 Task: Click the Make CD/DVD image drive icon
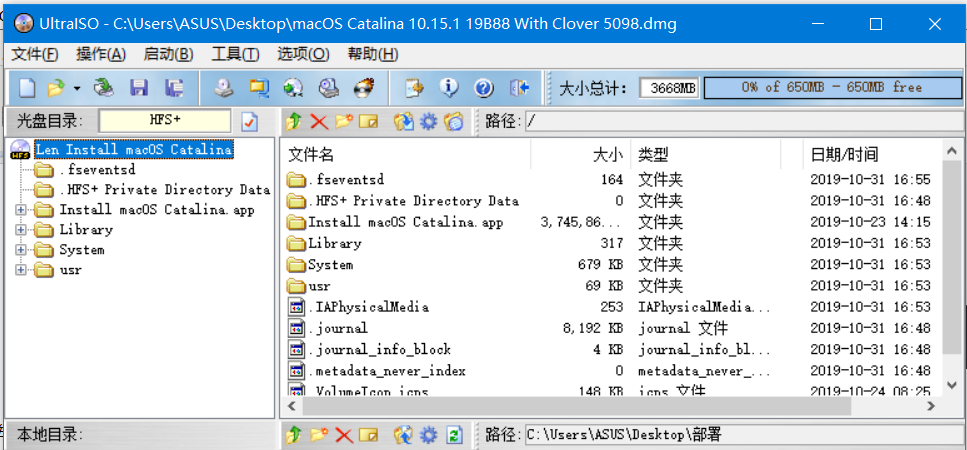click(224, 88)
